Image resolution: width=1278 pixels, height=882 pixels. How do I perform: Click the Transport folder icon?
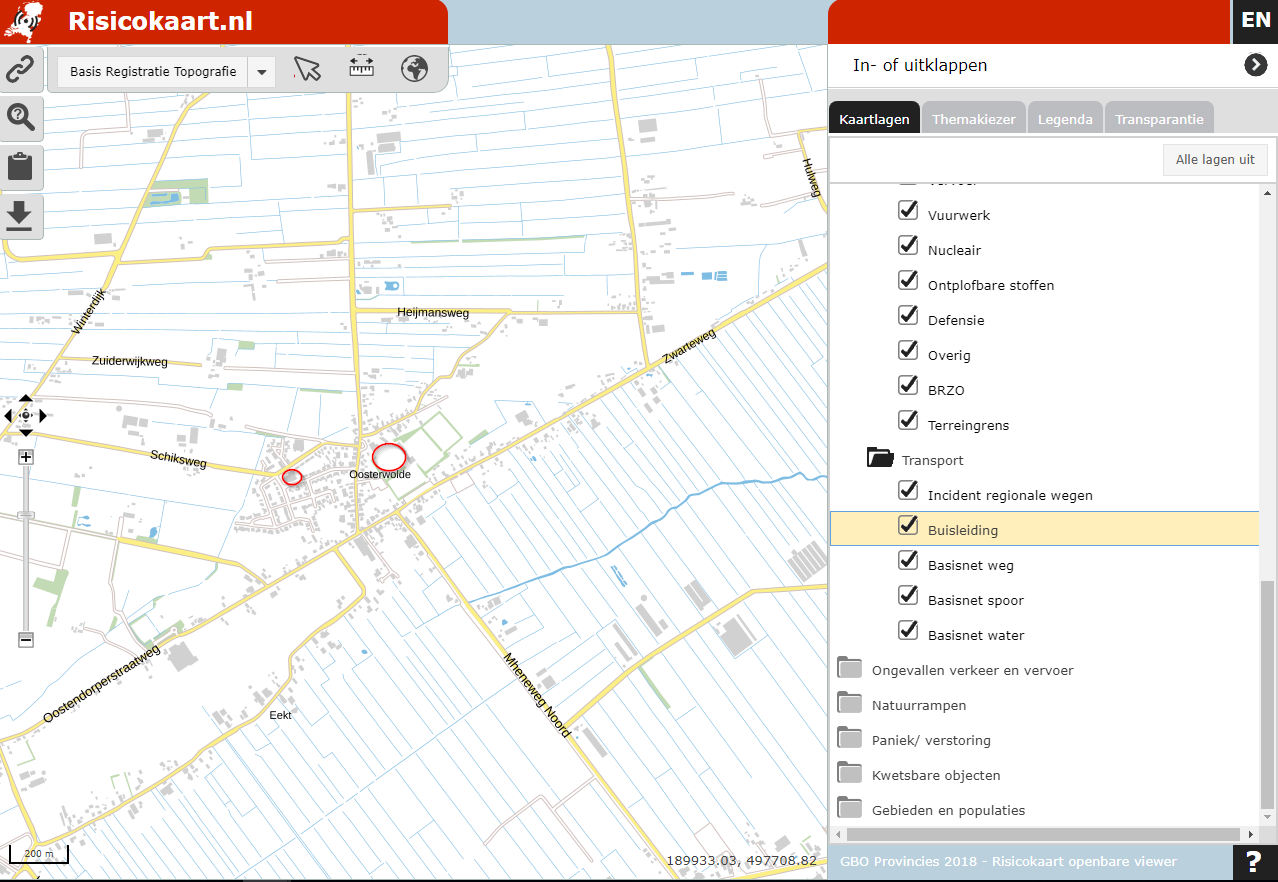pyautogui.click(x=878, y=457)
